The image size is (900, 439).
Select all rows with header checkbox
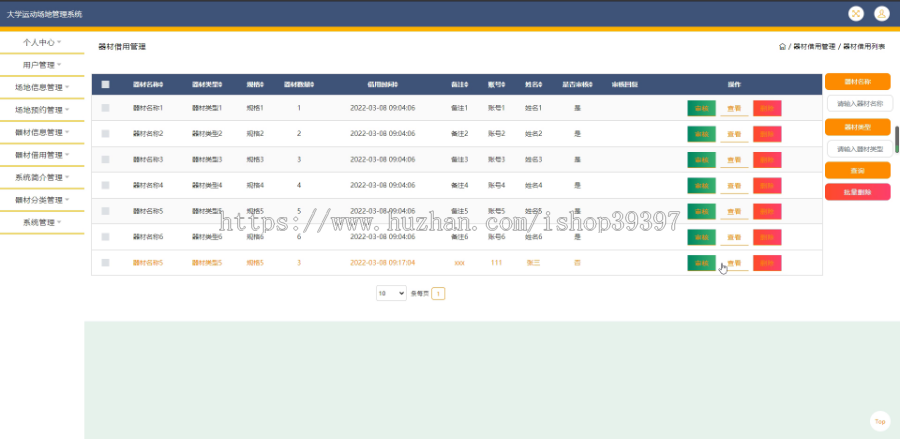pos(105,84)
